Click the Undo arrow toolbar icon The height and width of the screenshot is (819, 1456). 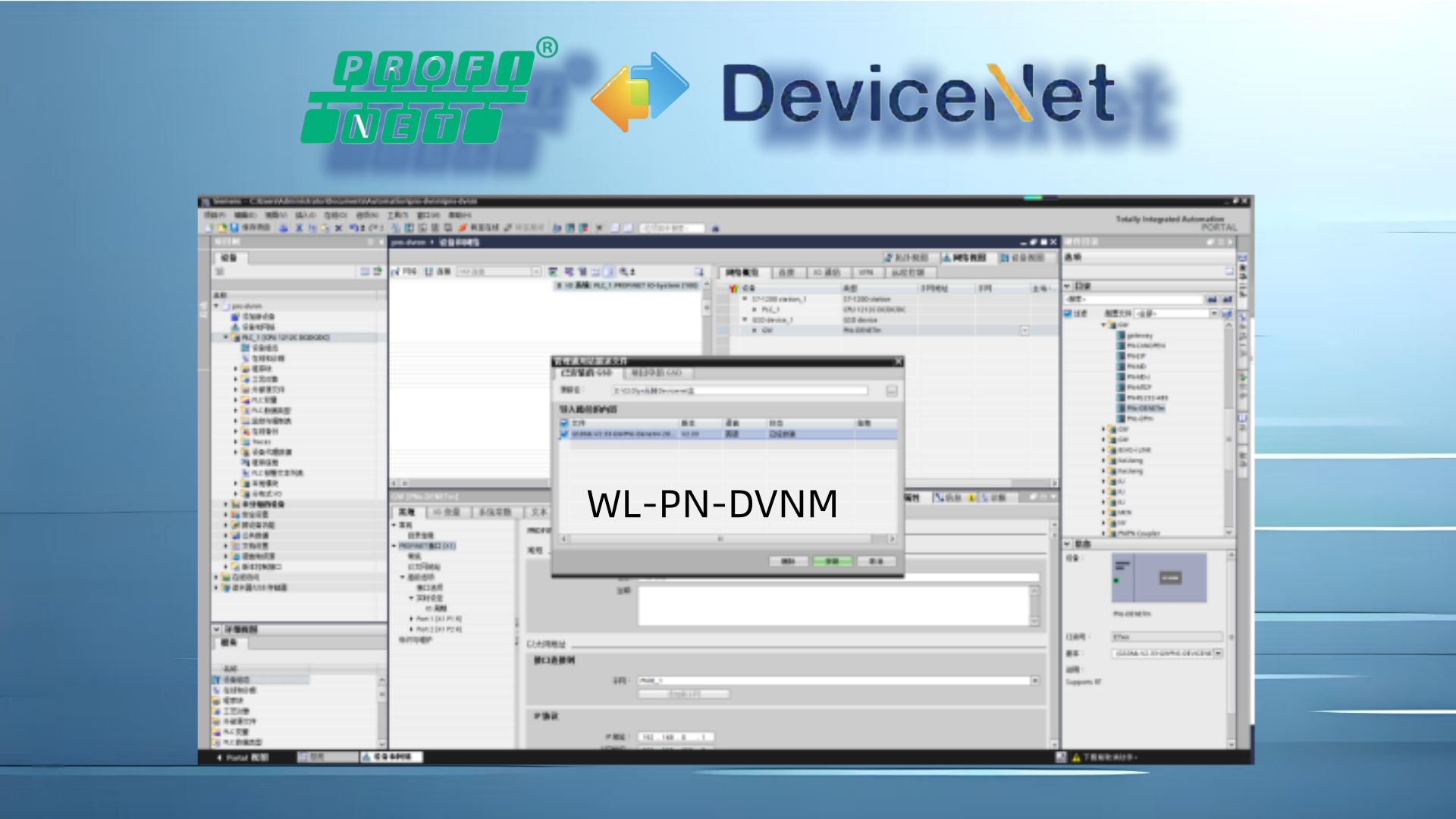tap(354, 227)
